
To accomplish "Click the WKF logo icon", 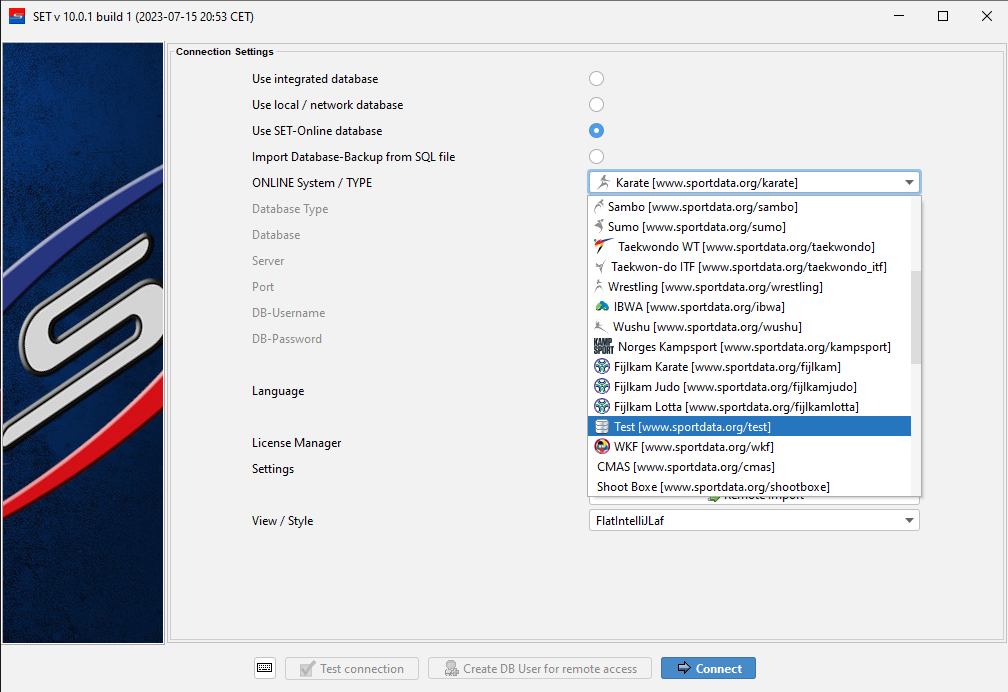I will pyautogui.click(x=602, y=446).
